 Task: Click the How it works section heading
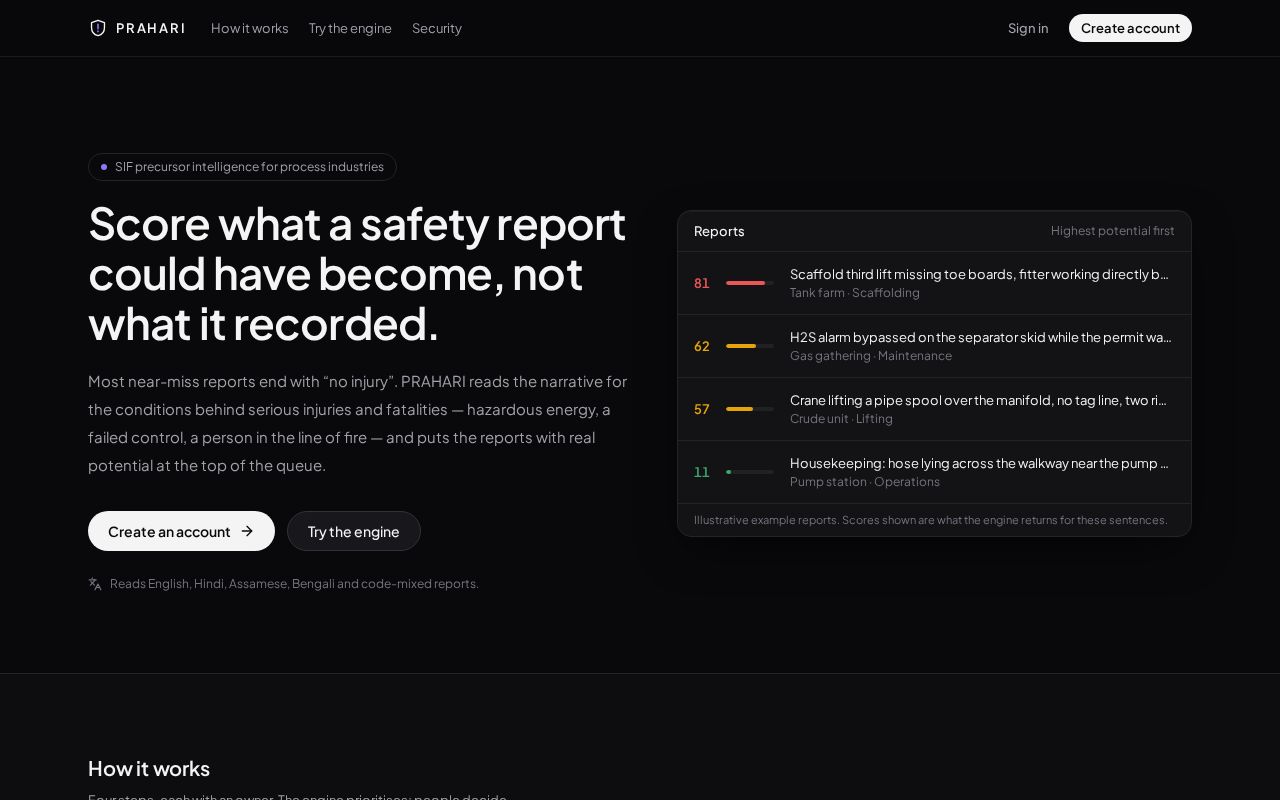[149, 768]
